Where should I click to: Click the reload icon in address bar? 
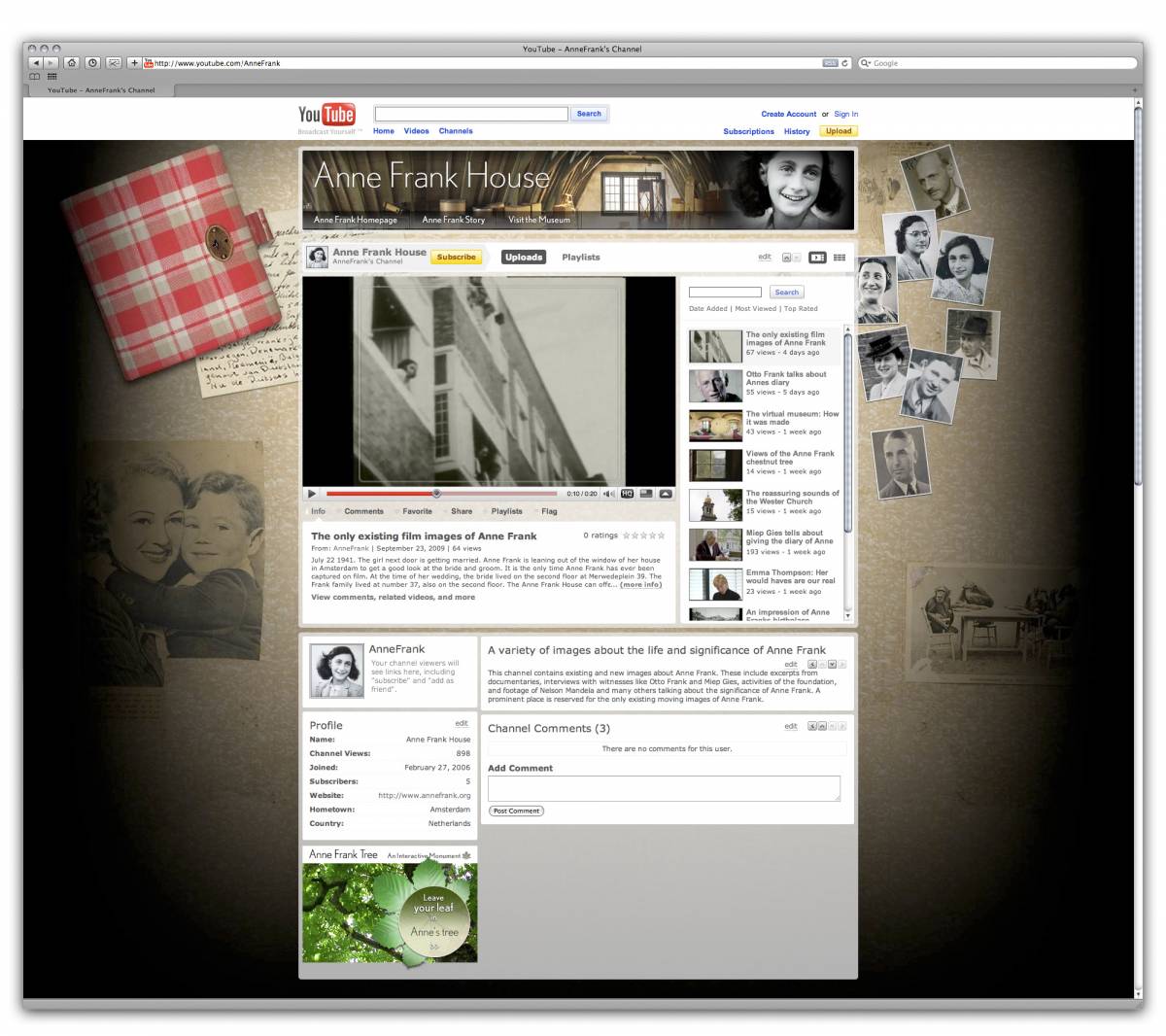point(845,63)
